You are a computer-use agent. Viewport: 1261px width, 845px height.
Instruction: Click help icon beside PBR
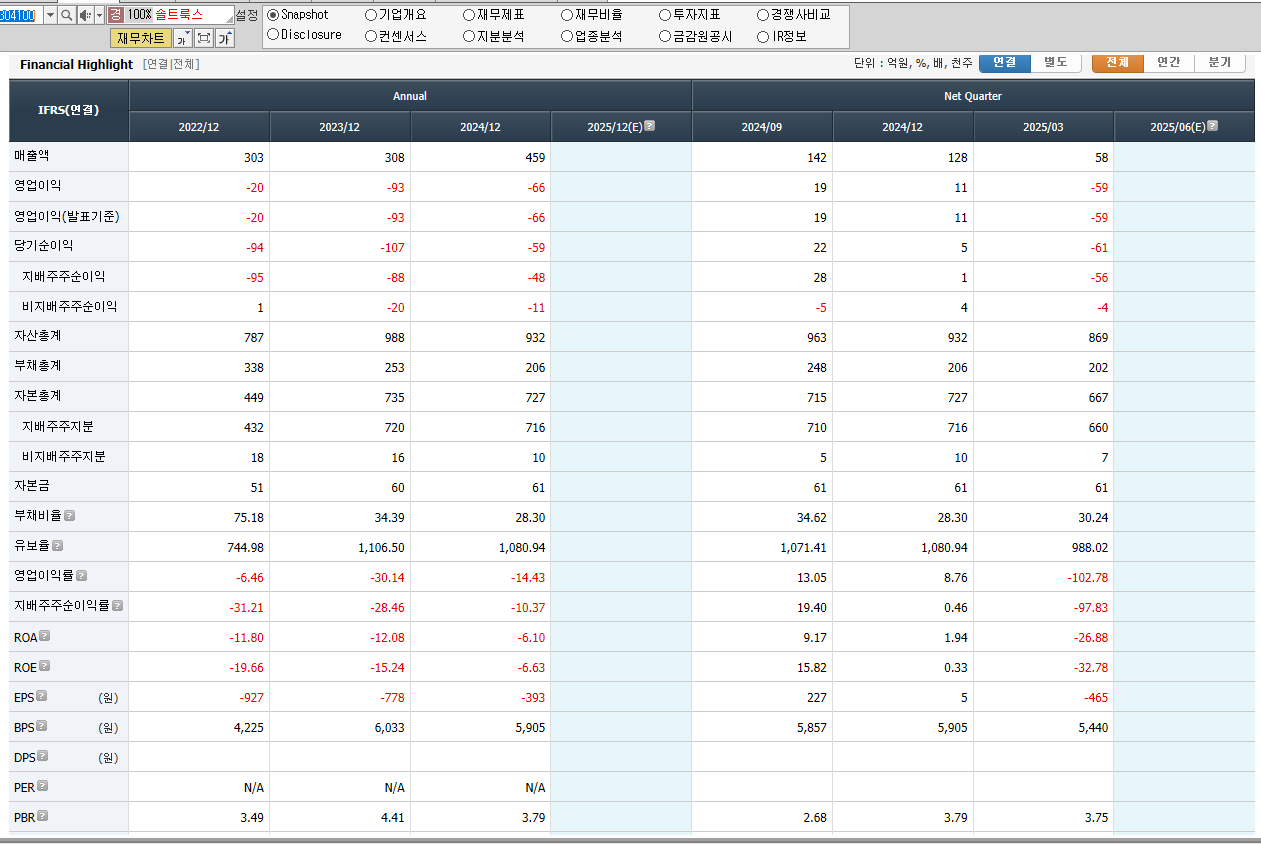coord(43,816)
